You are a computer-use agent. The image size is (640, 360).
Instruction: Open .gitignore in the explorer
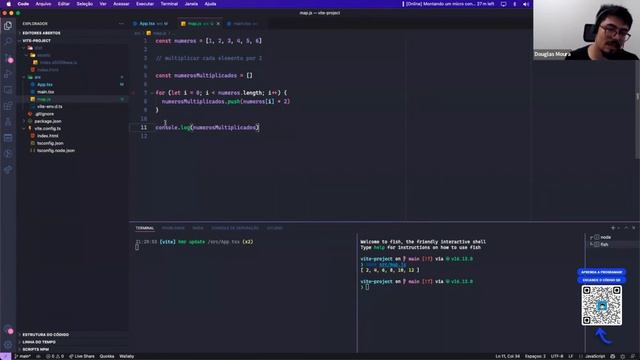coord(44,114)
